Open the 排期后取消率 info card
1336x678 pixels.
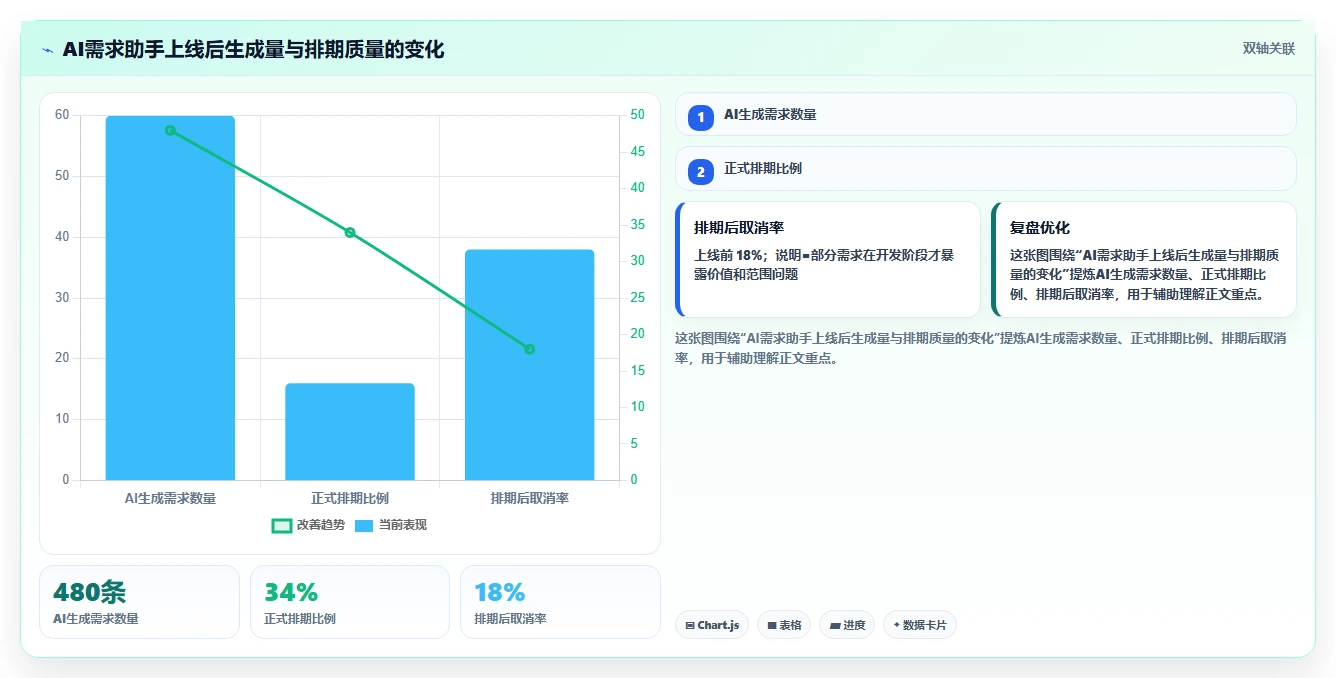pyautogui.click(x=828, y=260)
